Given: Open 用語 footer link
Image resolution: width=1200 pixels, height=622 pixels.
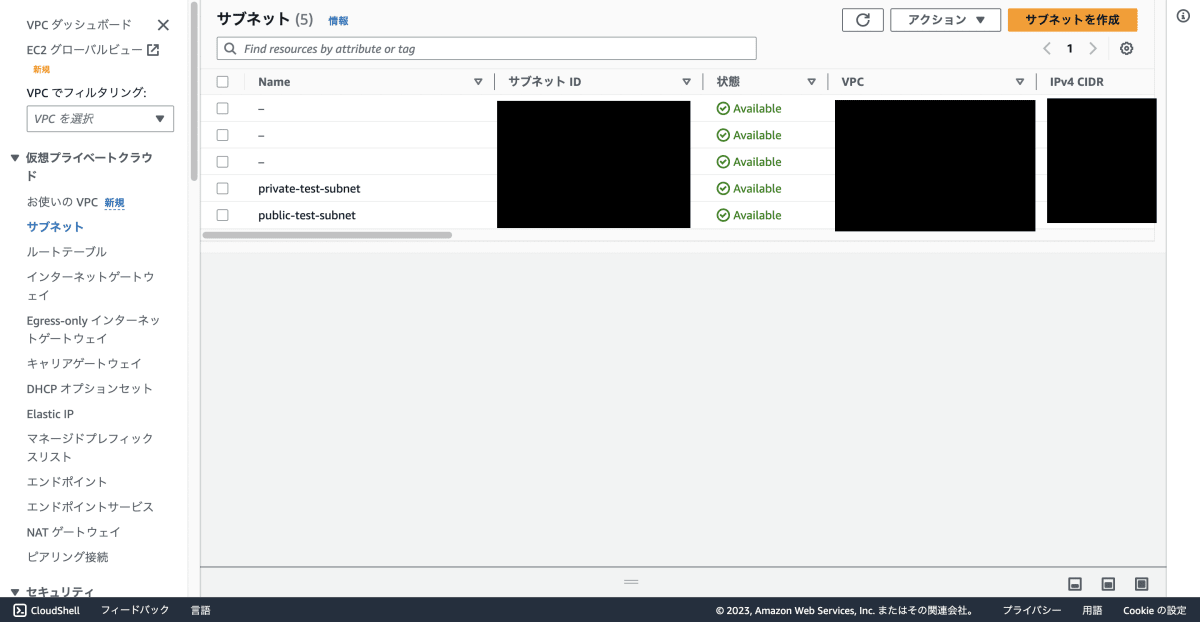Looking at the screenshot, I should pyautogui.click(x=1092, y=610).
